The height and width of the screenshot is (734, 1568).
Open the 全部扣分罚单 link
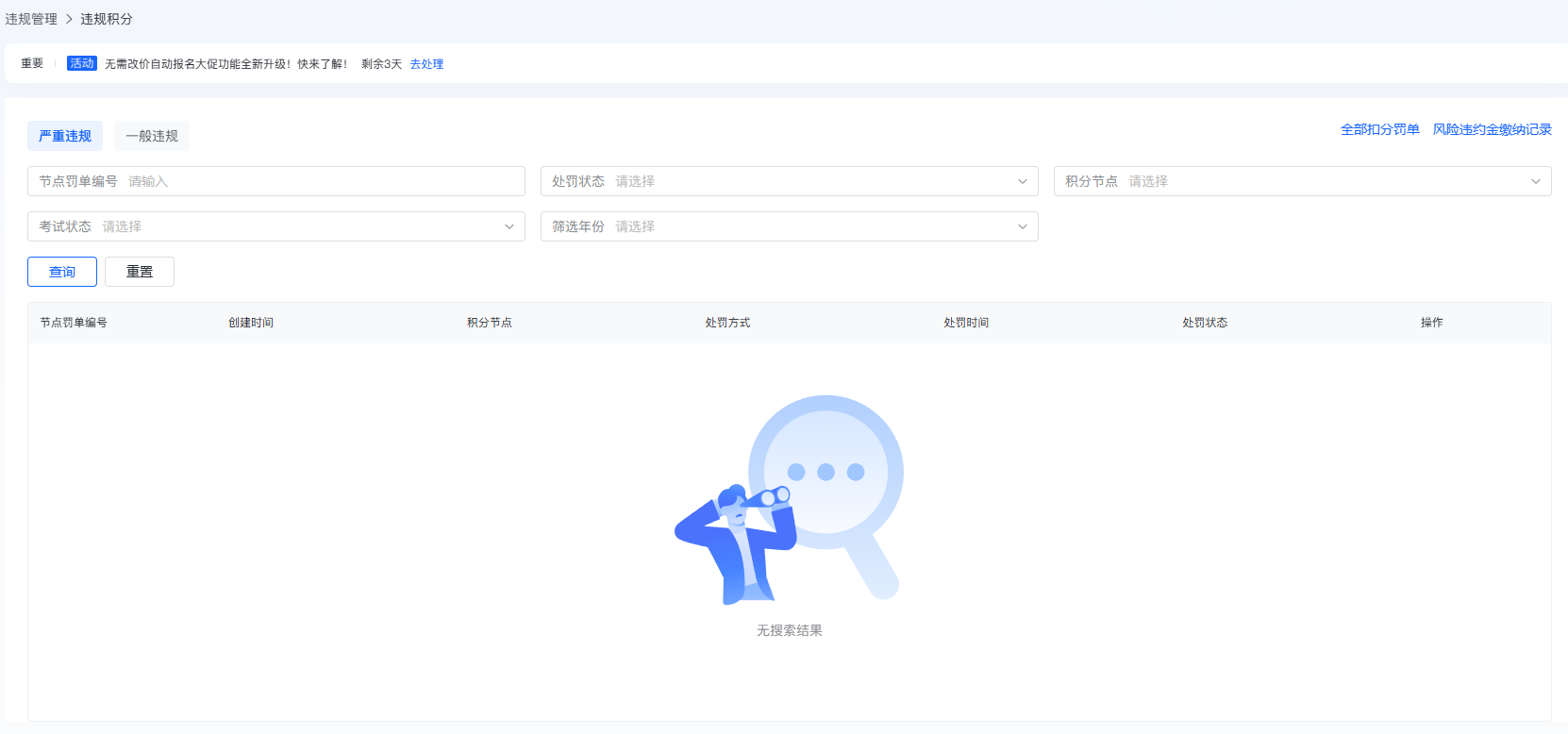tap(1379, 129)
